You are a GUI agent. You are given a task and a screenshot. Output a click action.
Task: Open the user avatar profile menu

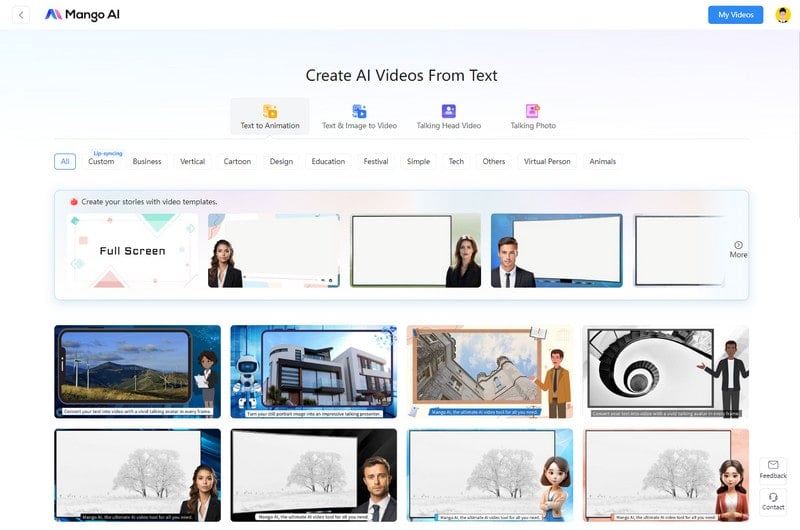[x=783, y=15]
